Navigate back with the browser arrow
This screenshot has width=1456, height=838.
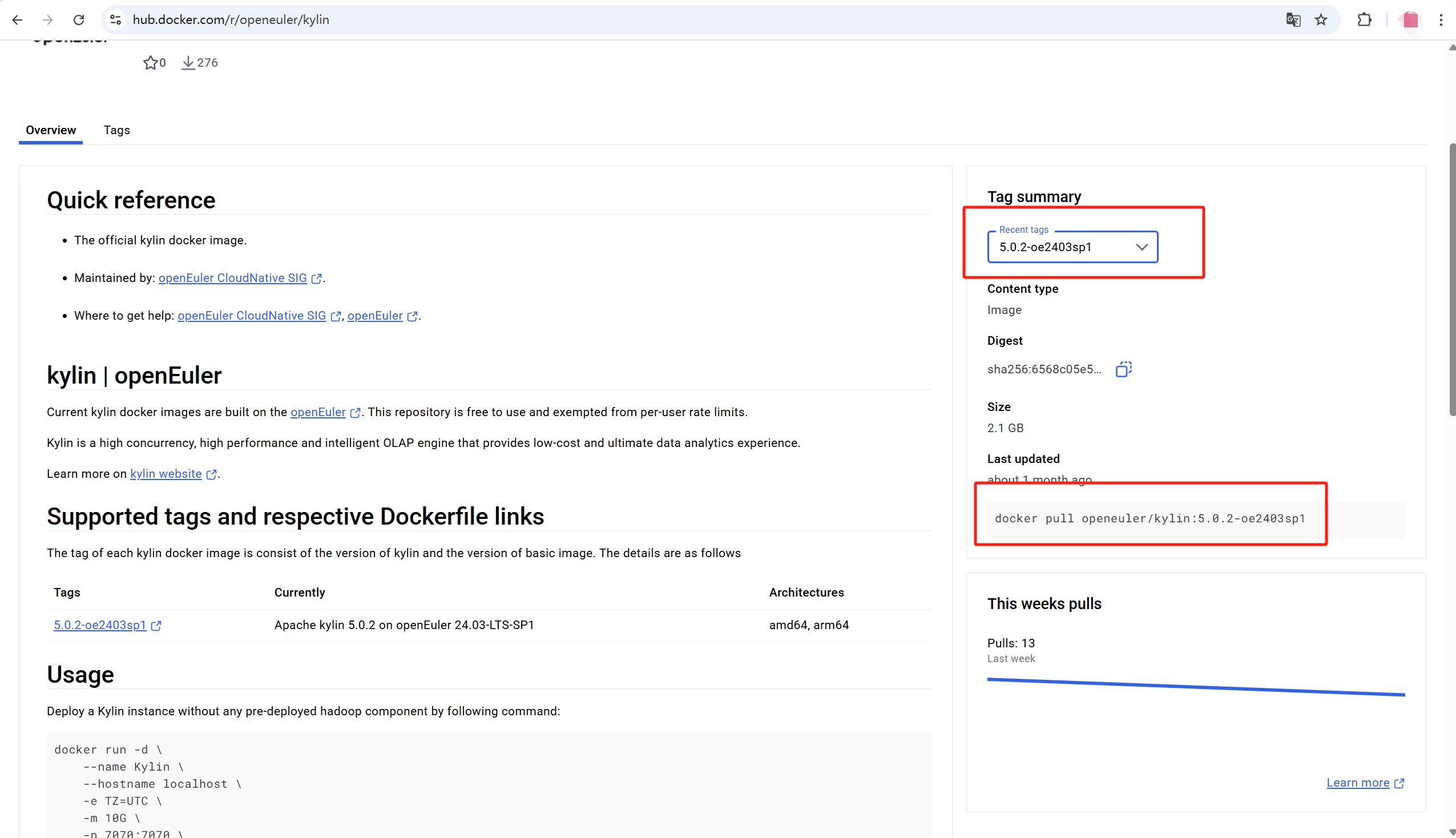pos(17,19)
